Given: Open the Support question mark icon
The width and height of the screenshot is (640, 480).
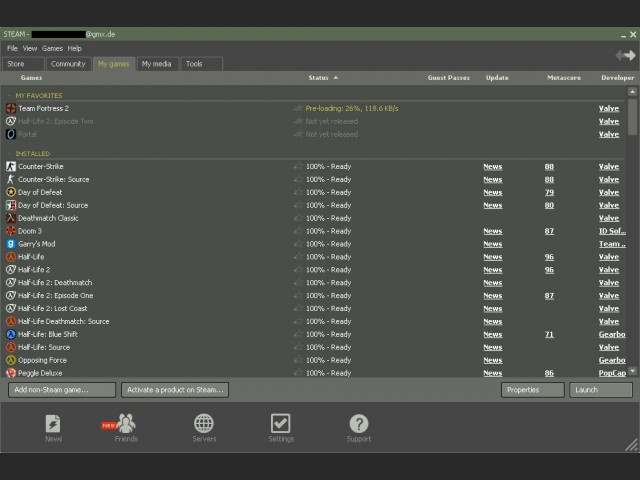Looking at the screenshot, I should (359, 423).
